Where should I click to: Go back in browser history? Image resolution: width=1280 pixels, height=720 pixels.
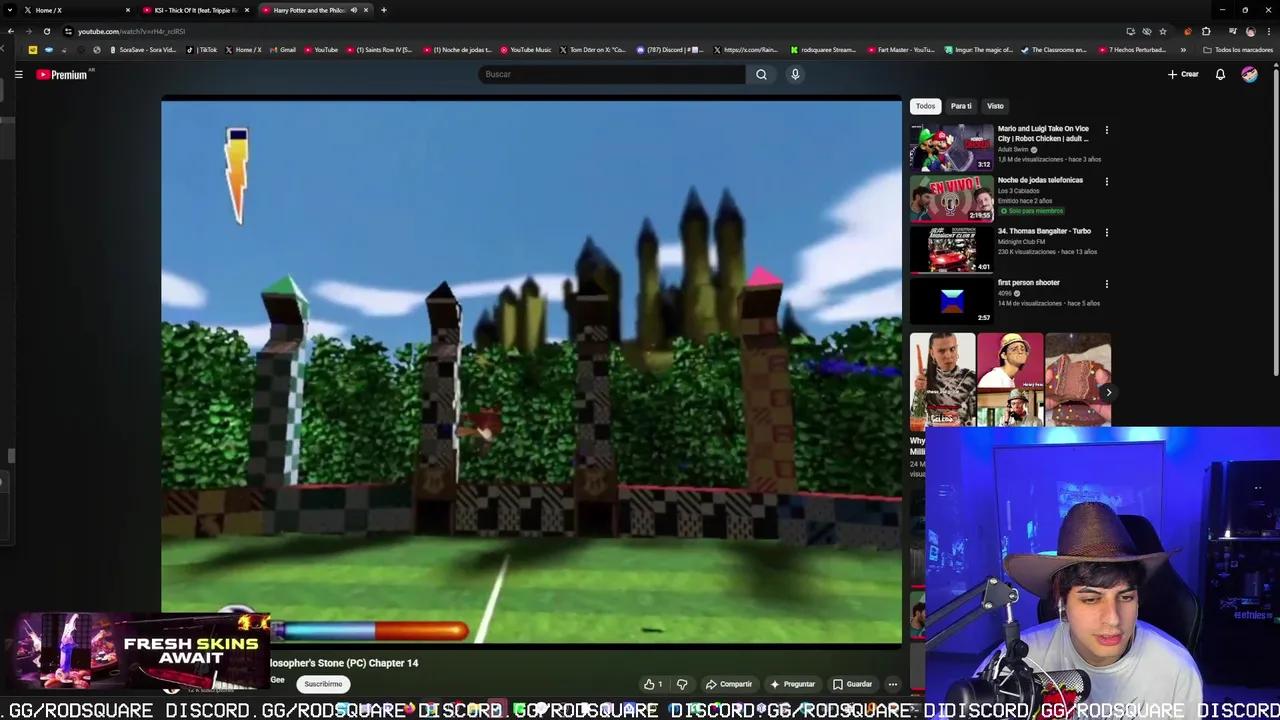click(x=10, y=31)
